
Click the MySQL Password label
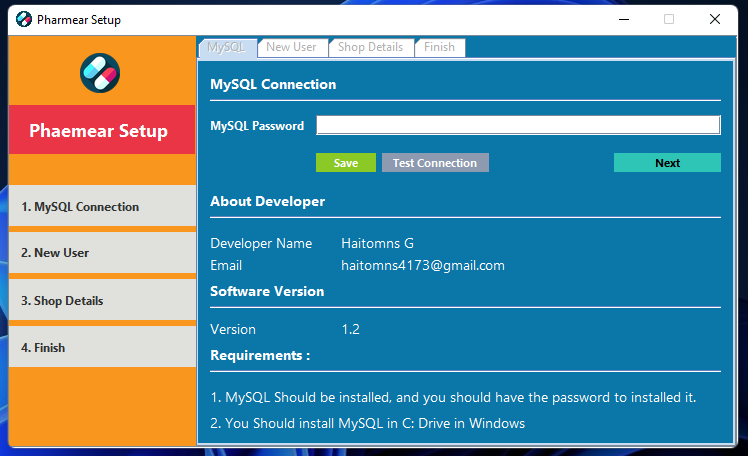click(x=257, y=126)
